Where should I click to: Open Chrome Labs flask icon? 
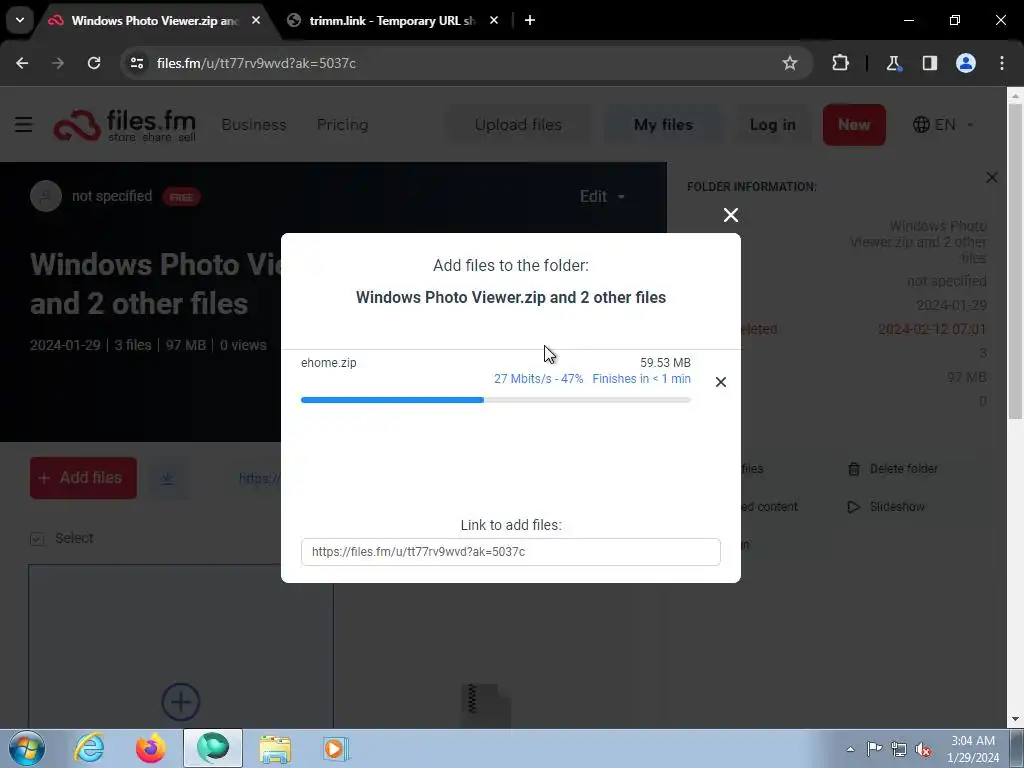[x=893, y=63]
